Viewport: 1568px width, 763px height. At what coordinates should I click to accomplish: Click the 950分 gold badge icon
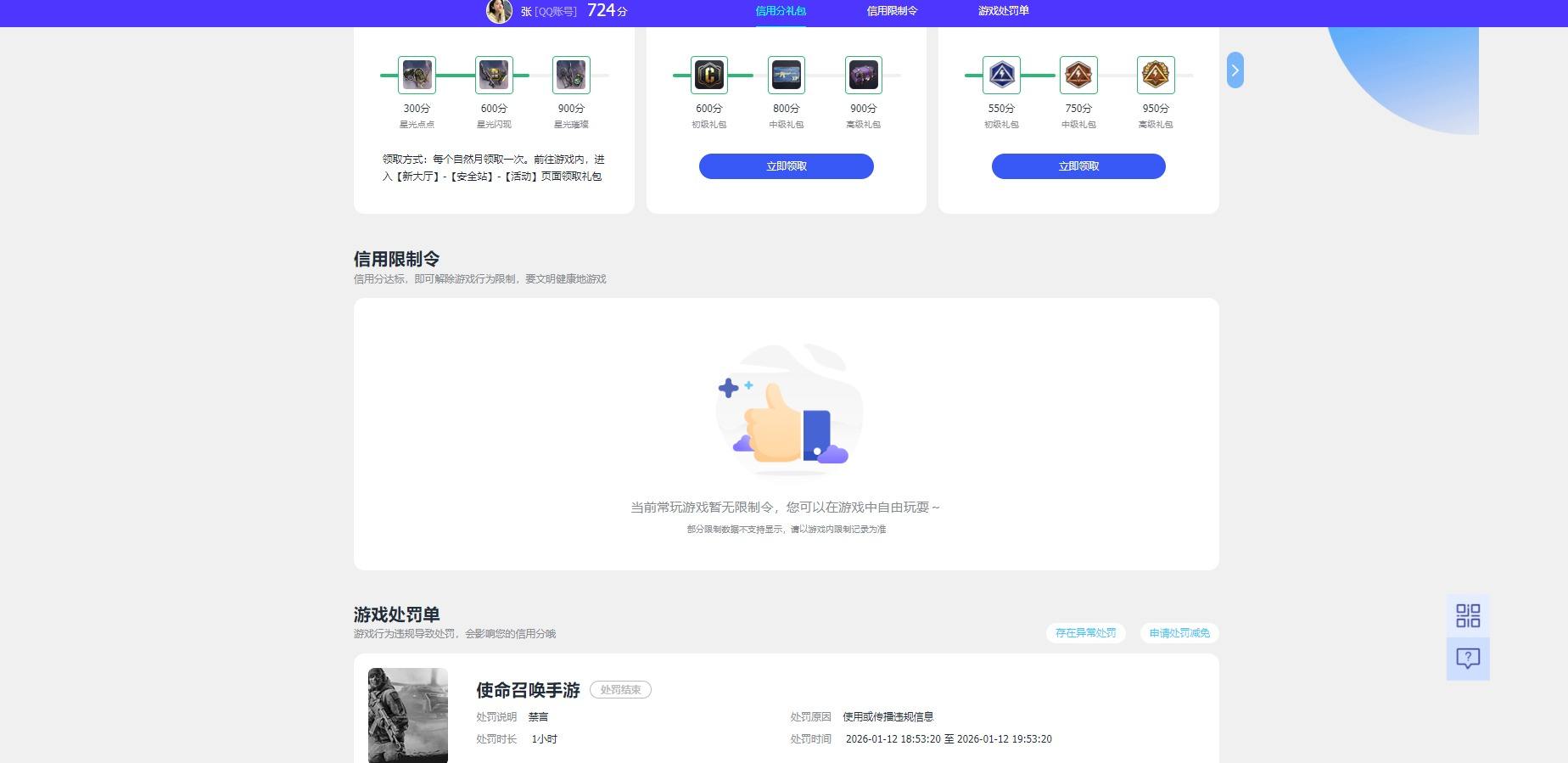coord(1155,75)
